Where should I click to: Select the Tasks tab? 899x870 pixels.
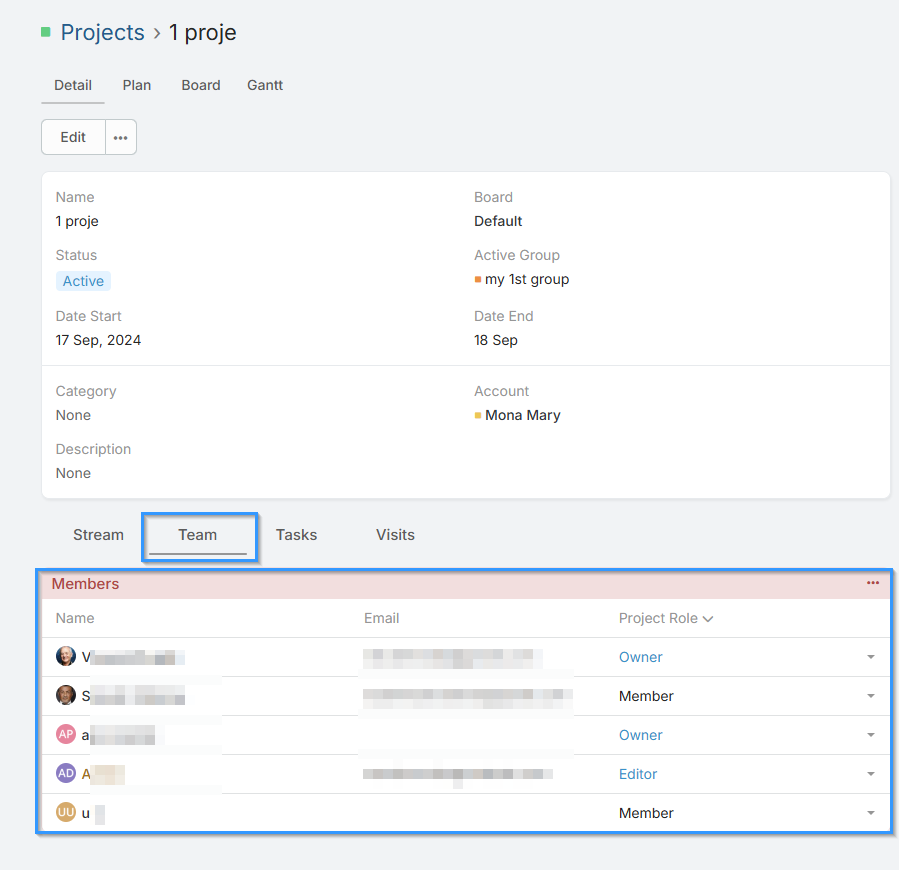click(296, 535)
